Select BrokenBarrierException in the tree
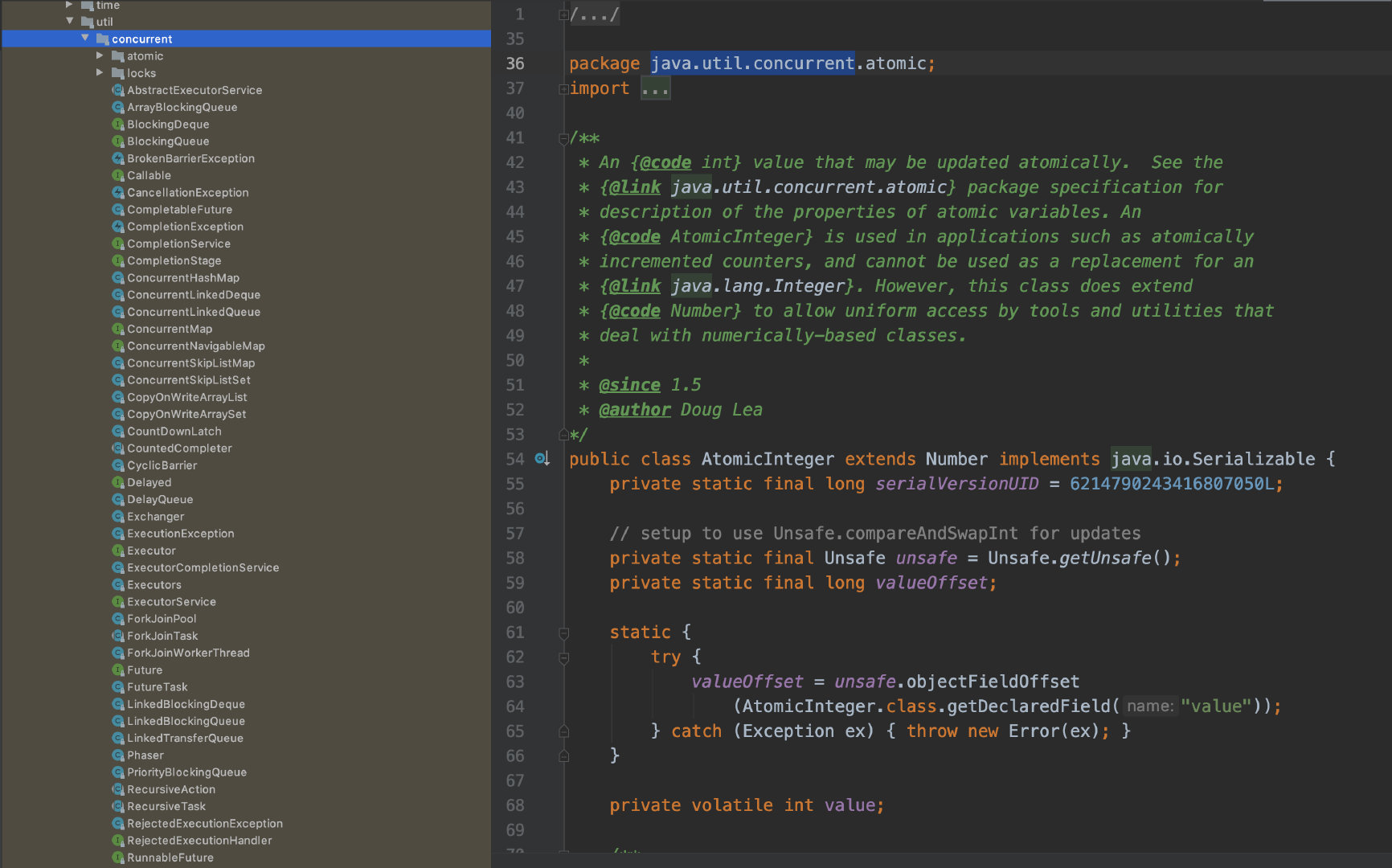The width and height of the screenshot is (1392, 868). [x=190, y=158]
